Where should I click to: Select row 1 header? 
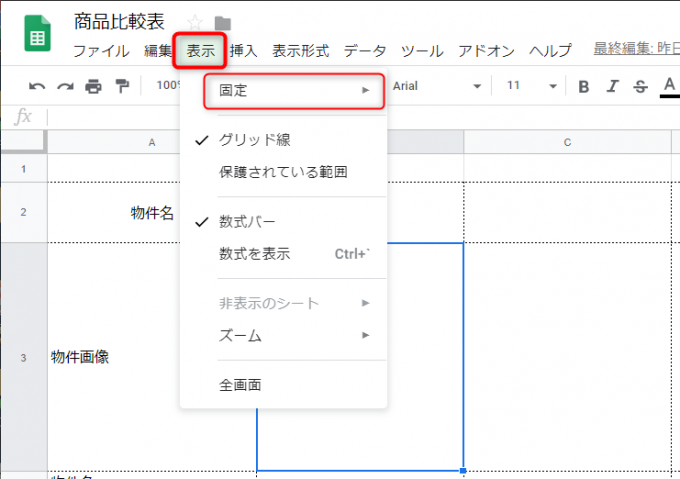23,169
